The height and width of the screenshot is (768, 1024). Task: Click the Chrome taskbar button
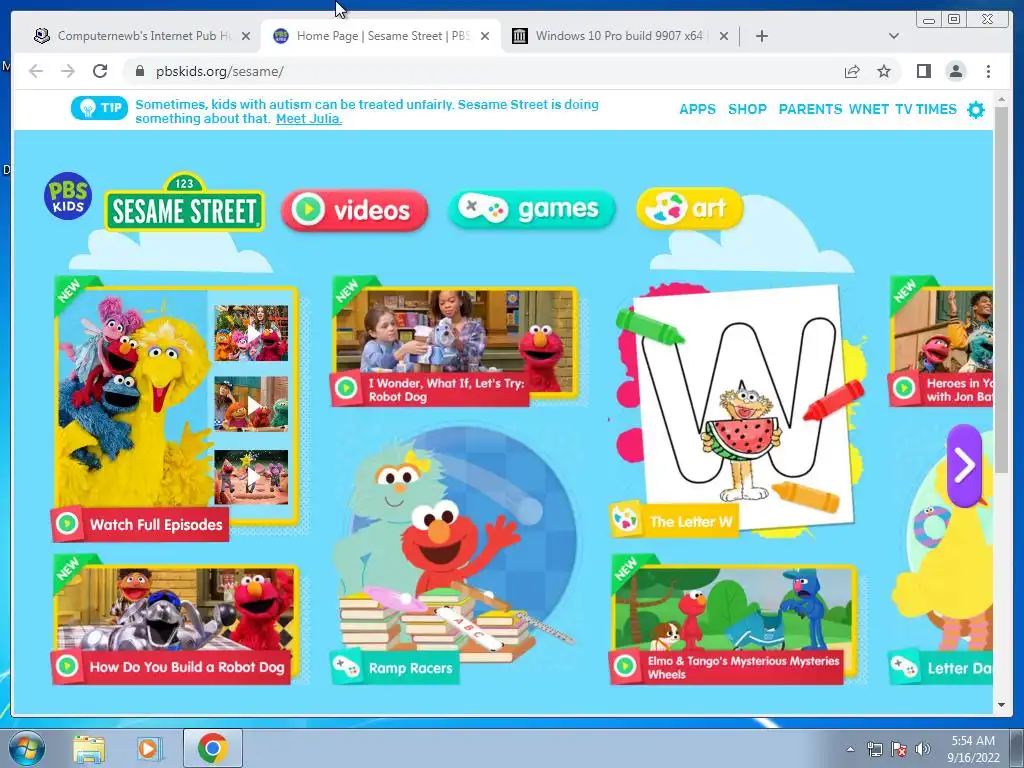pos(213,748)
